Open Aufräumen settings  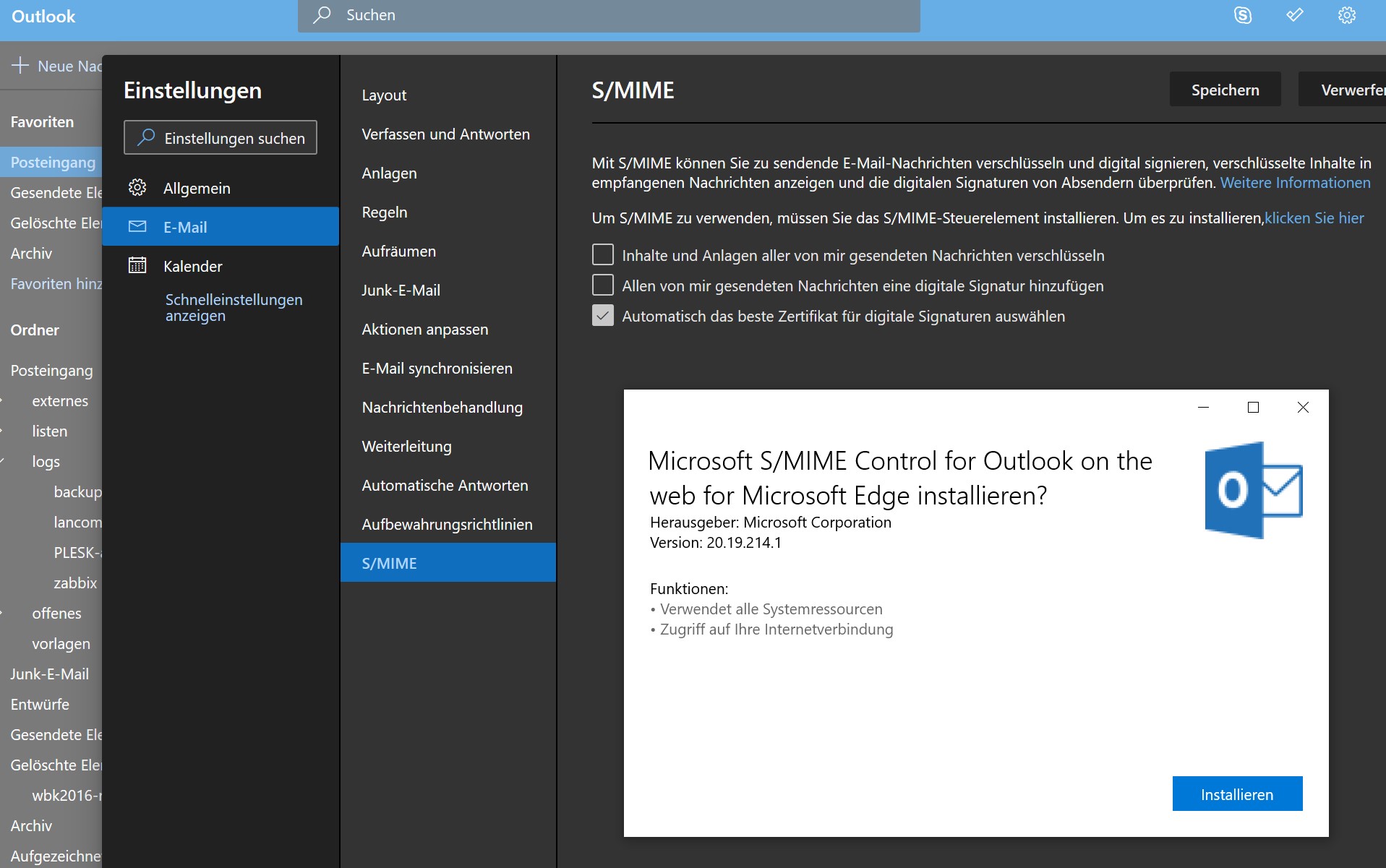(x=448, y=251)
